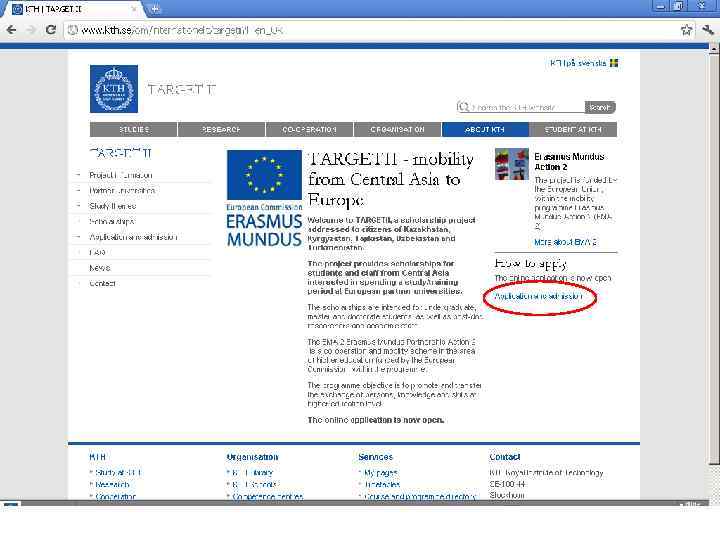Viewport: 720px width, 540px height.
Task: Reload the page with refresh icon
Action: point(51,30)
